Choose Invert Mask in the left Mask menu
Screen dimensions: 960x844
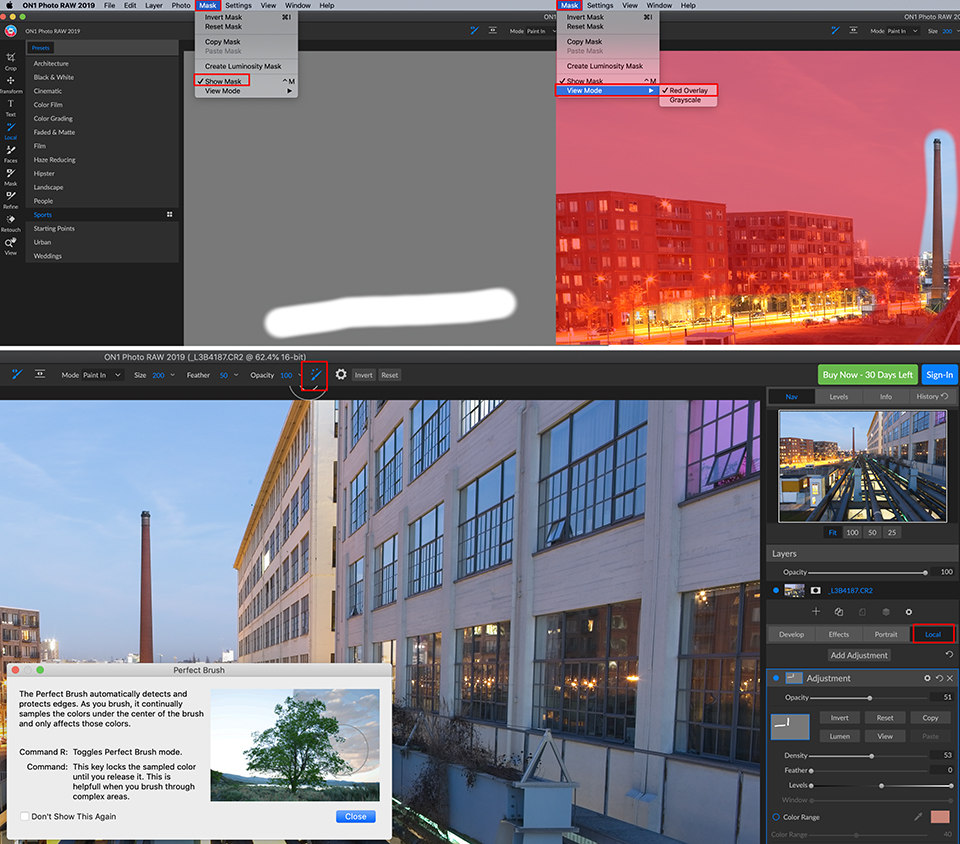[x=223, y=17]
